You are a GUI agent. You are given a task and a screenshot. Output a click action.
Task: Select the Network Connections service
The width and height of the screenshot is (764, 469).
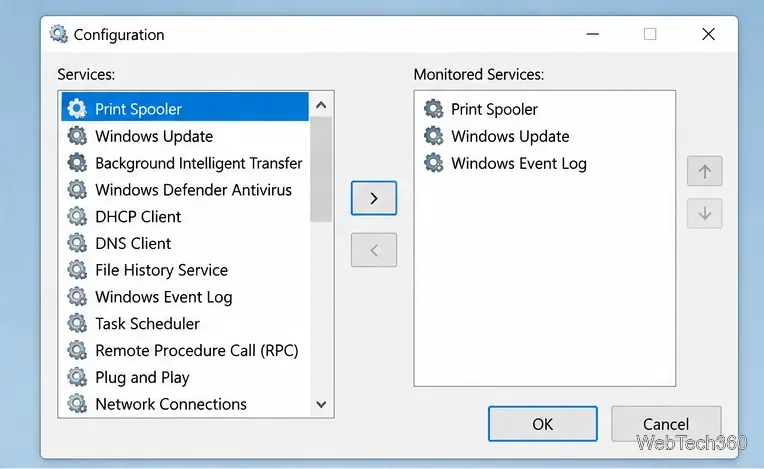(185, 404)
